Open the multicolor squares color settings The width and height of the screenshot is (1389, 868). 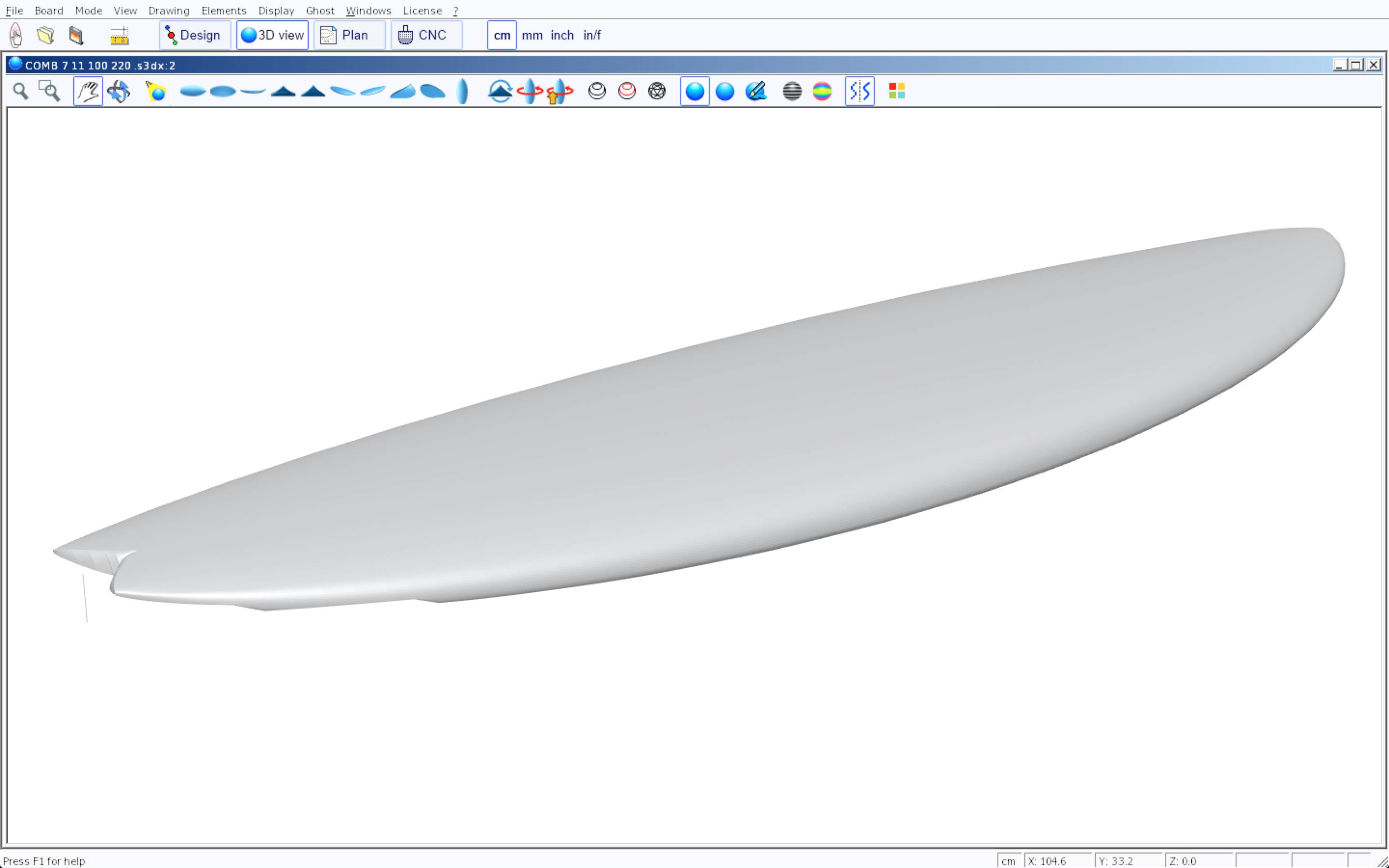coord(897,91)
